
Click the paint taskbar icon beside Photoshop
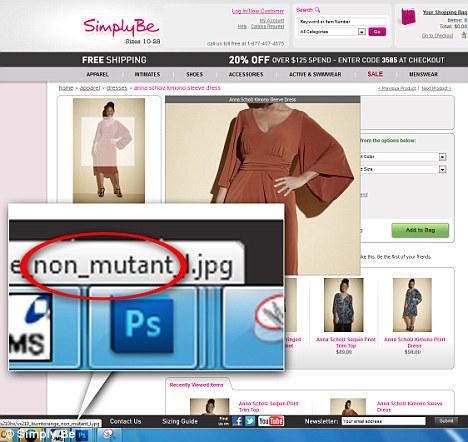point(108,435)
